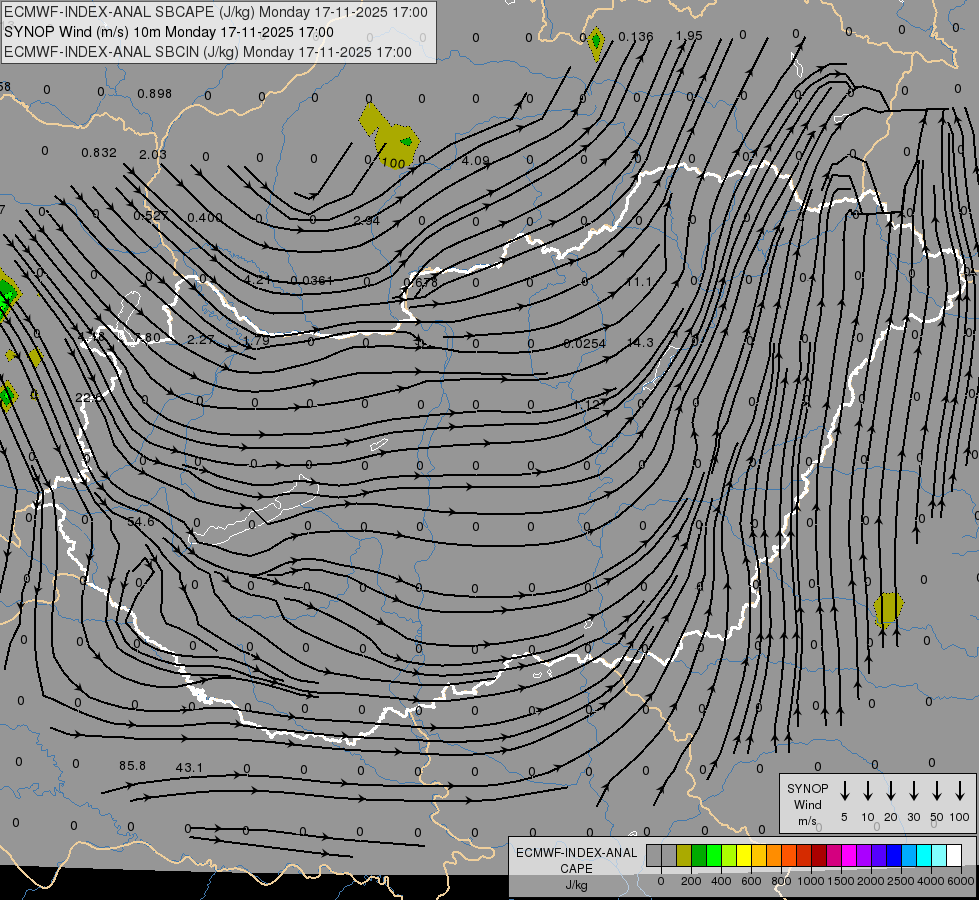The width and height of the screenshot is (979, 900).
Task: Click the map value 11.1
Action: point(639,282)
